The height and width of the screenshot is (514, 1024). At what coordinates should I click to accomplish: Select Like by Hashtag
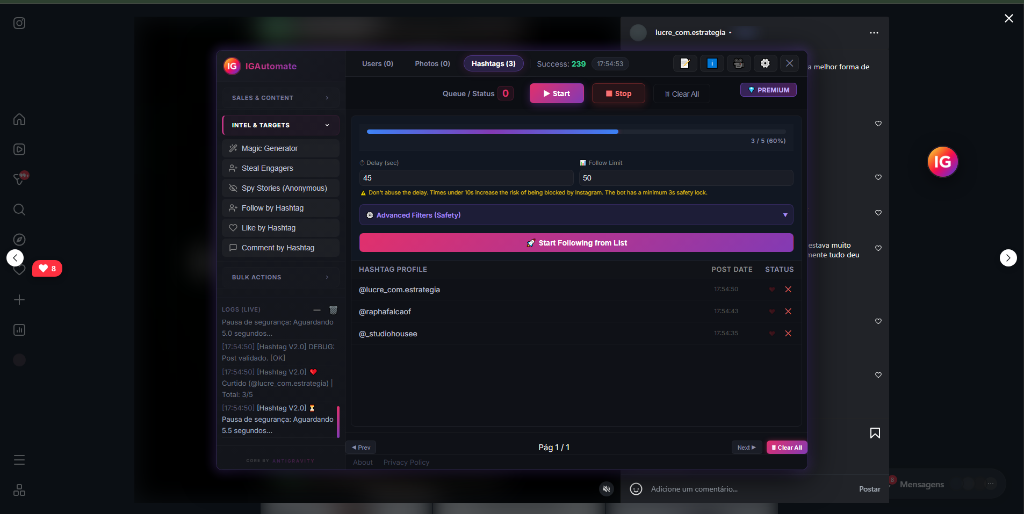coord(281,228)
